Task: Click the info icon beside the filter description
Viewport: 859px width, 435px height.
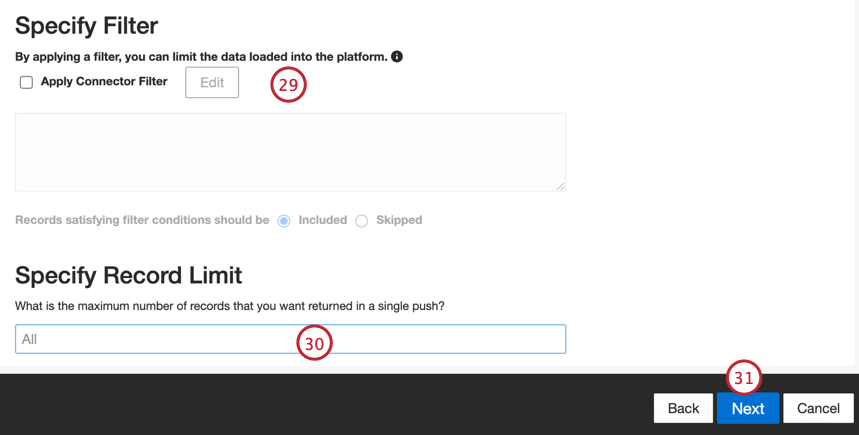Action: [x=397, y=57]
